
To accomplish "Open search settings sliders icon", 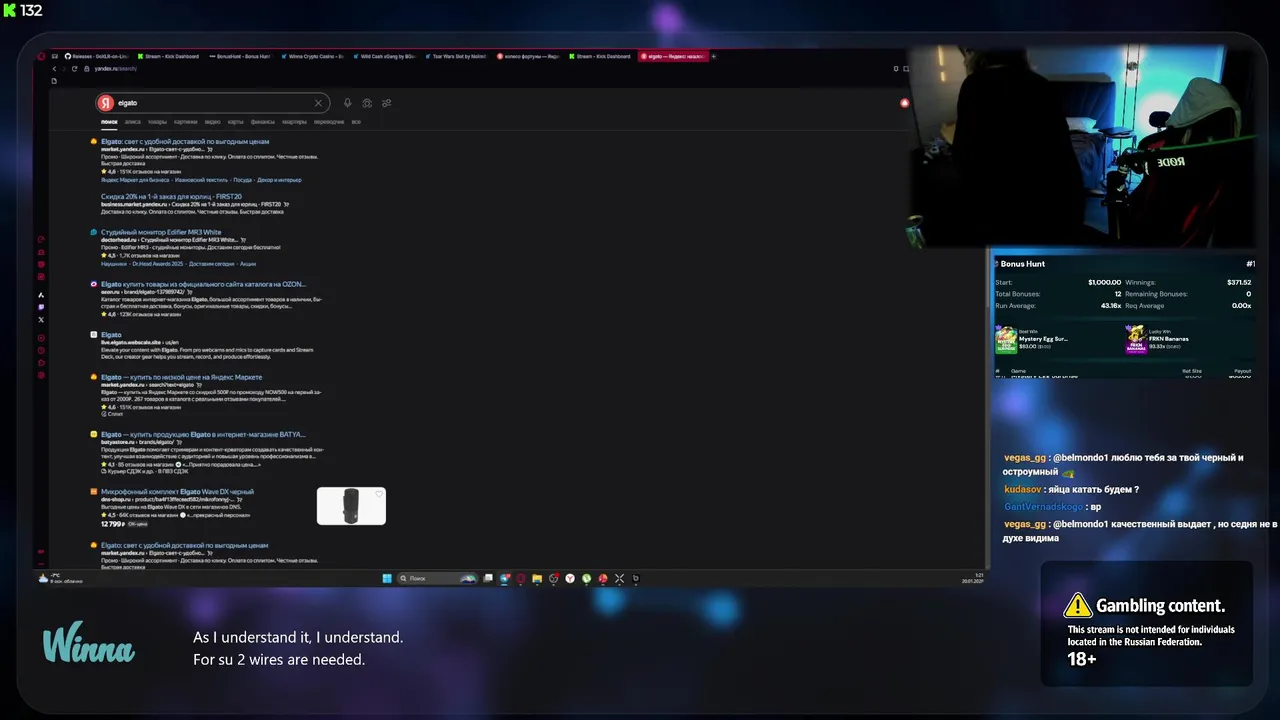I will coord(386,103).
